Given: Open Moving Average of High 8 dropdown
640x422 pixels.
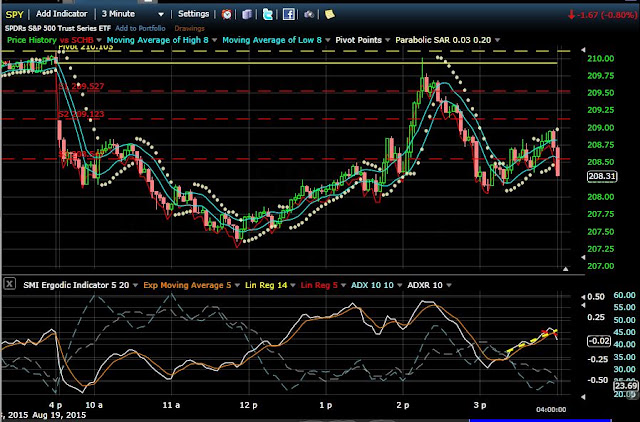Looking at the screenshot, I should coord(214,40).
